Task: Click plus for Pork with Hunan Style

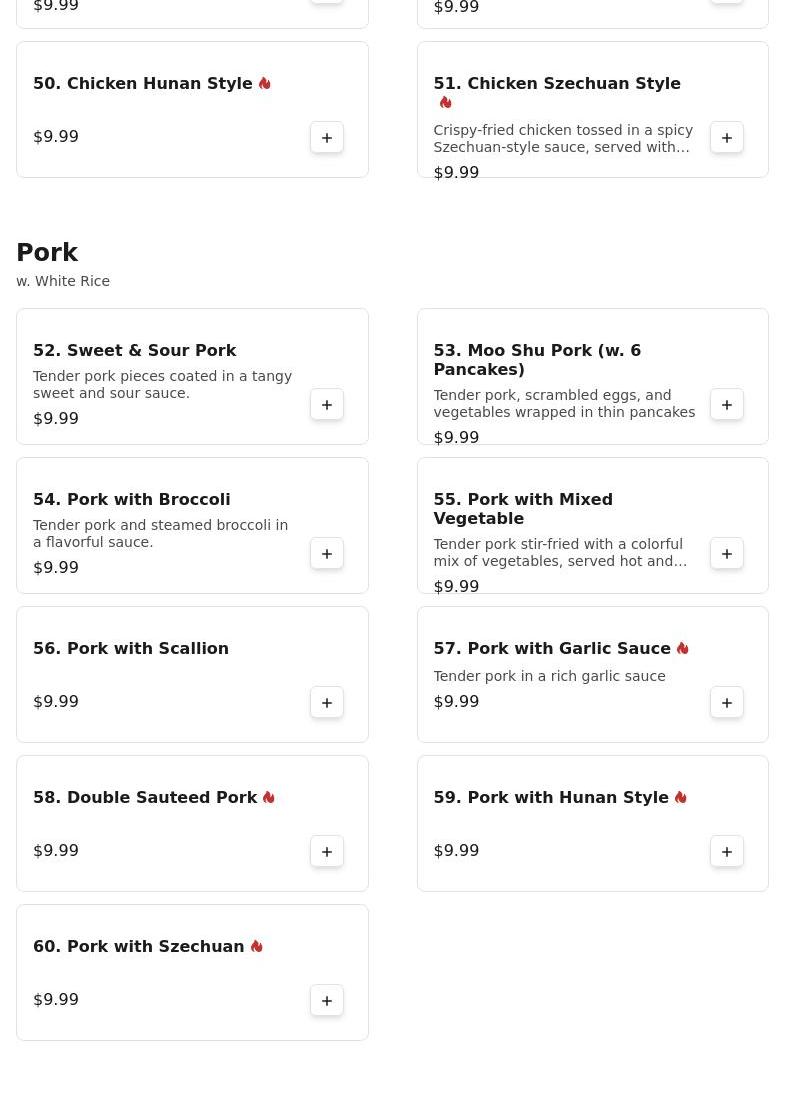Action: pos(727,852)
